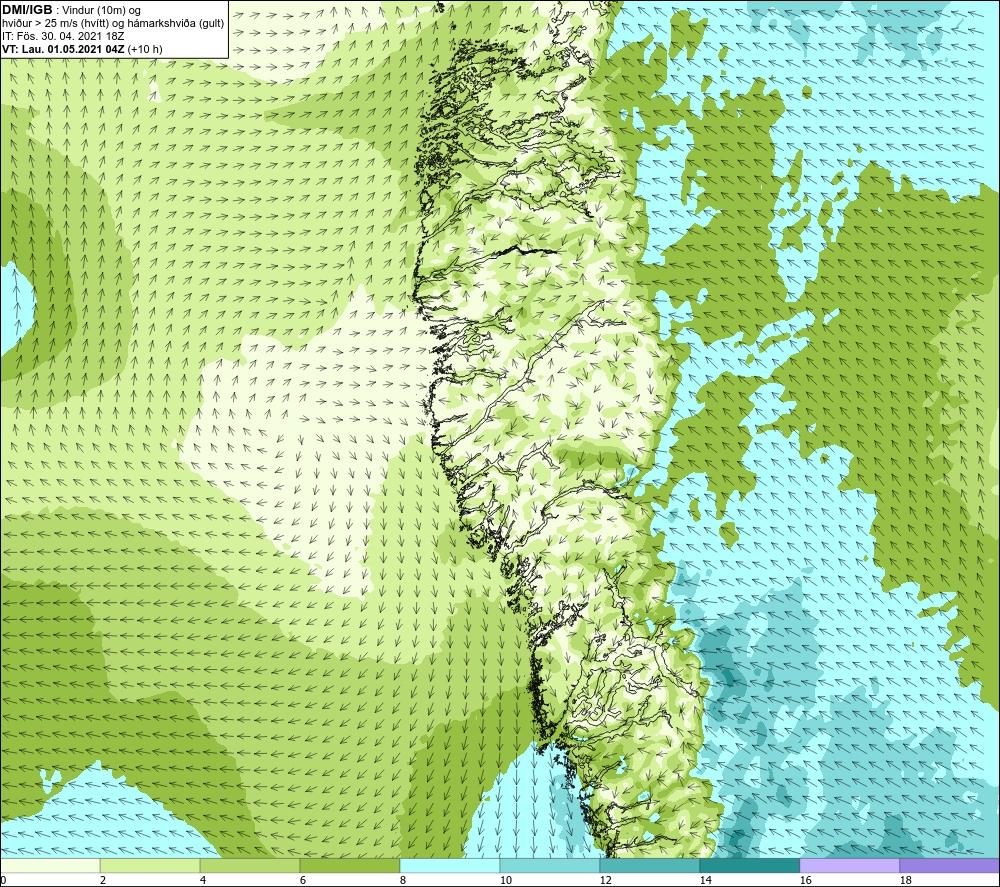This screenshot has height=887, width=1000.
Task: Click the scale label "18"
Action: pyautogui.click(x=905, y=881)
